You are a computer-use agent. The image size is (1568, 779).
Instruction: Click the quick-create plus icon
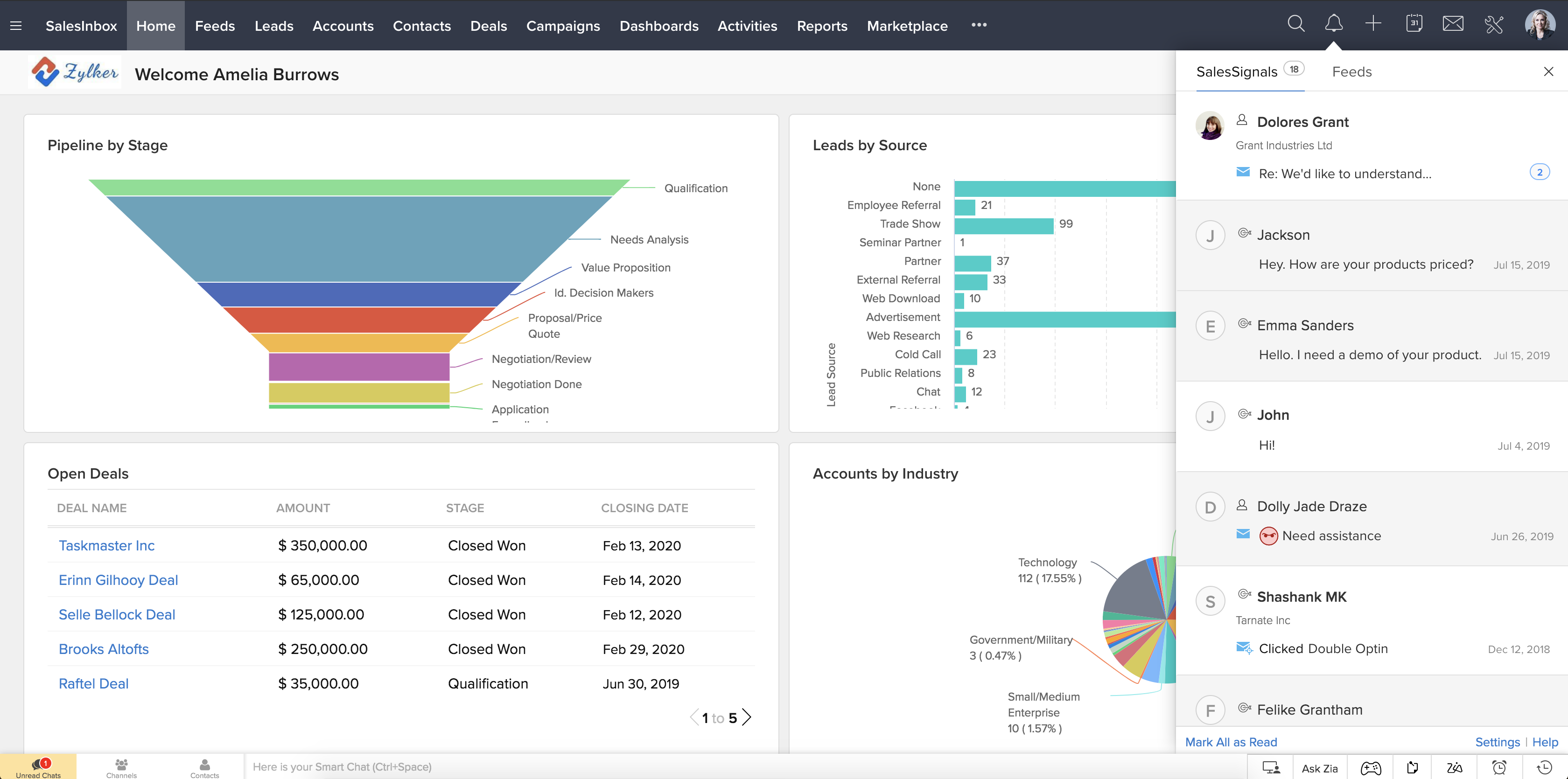point(1373,23)
